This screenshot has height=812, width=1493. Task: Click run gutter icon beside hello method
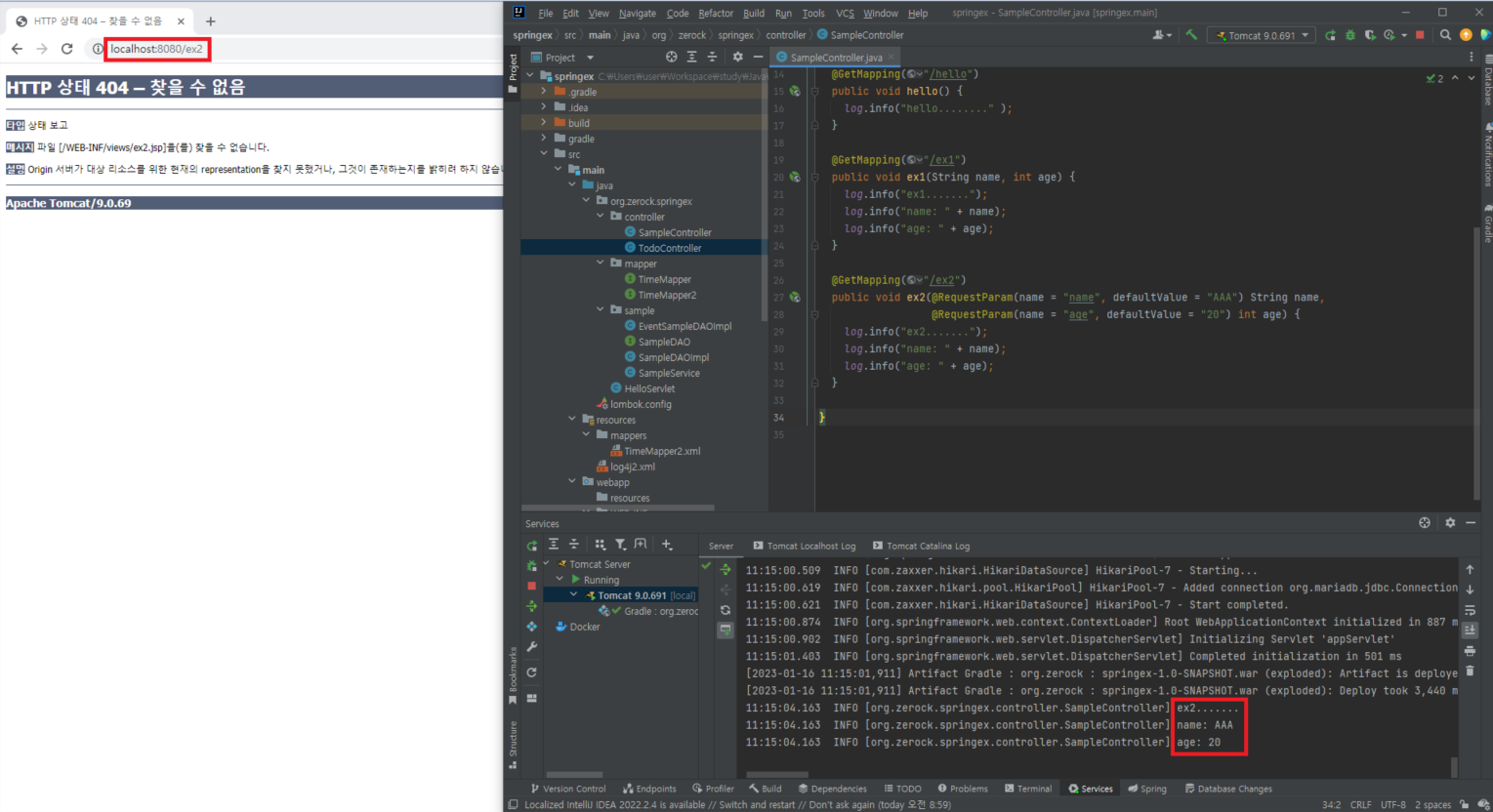(x=795, y=92)
